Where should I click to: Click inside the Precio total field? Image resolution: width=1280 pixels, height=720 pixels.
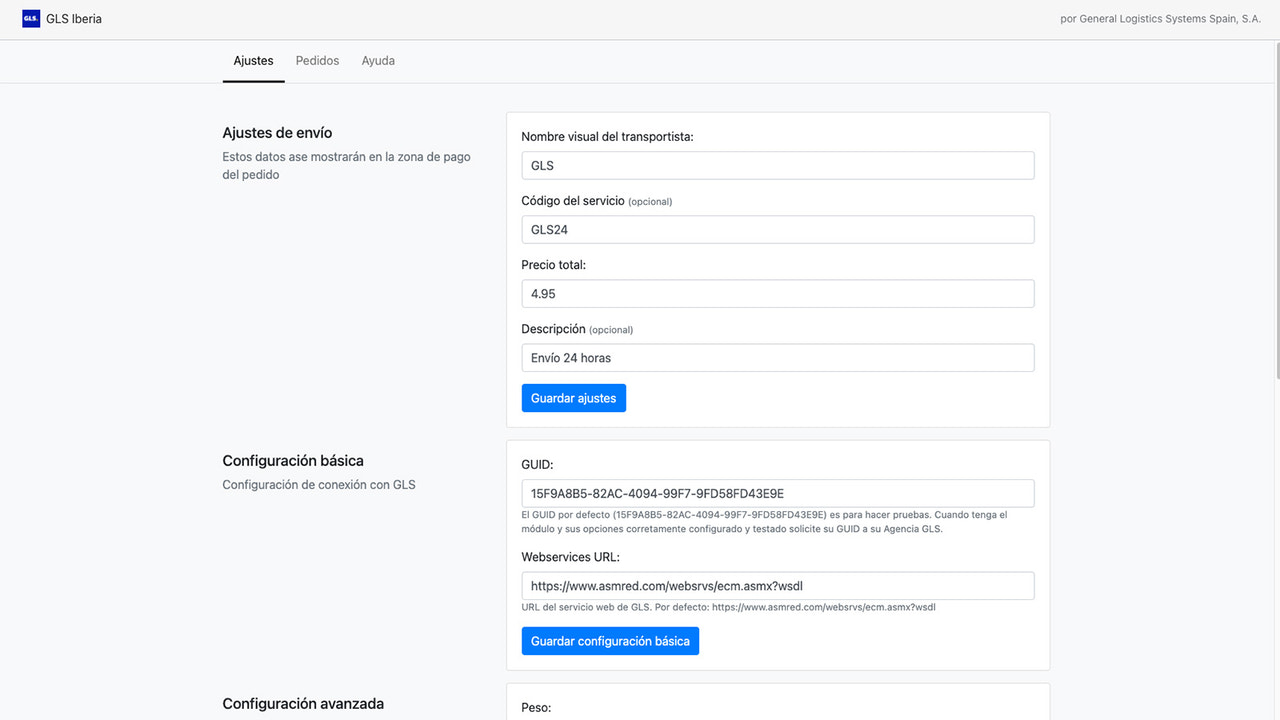pos(778,293)
